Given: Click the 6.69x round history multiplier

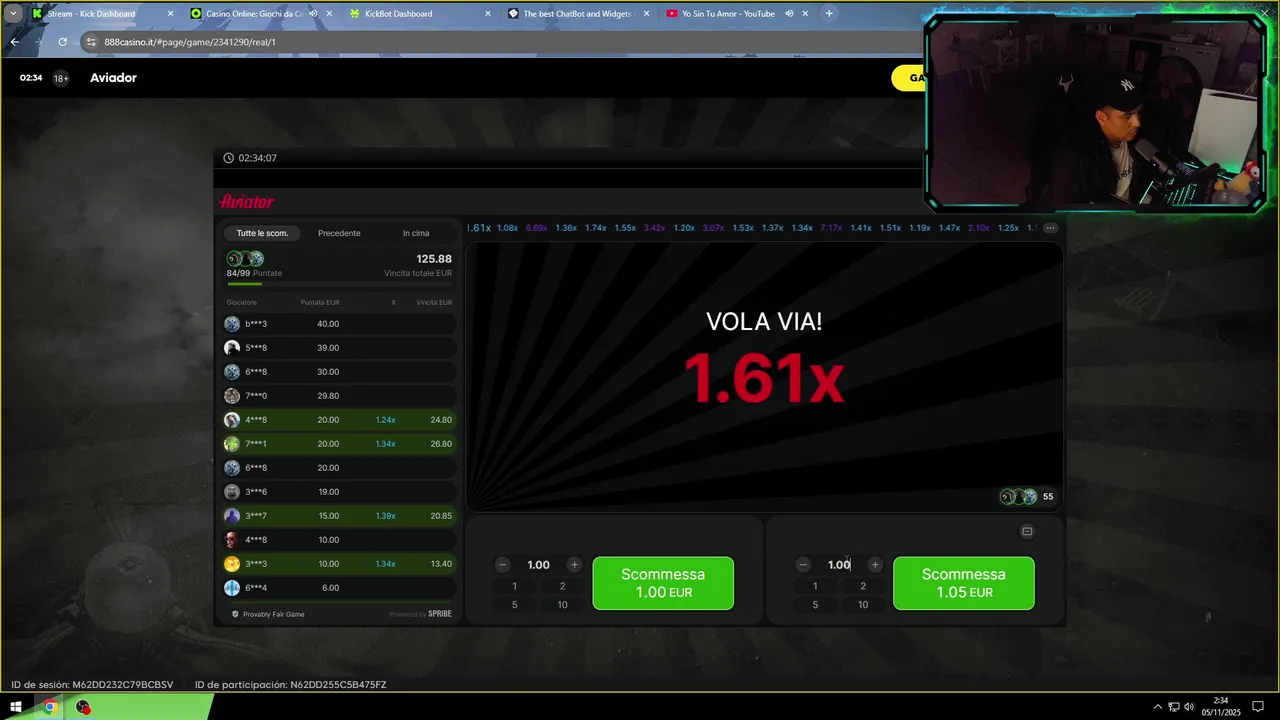Looking at the screenshot, I should pos(536,228).
